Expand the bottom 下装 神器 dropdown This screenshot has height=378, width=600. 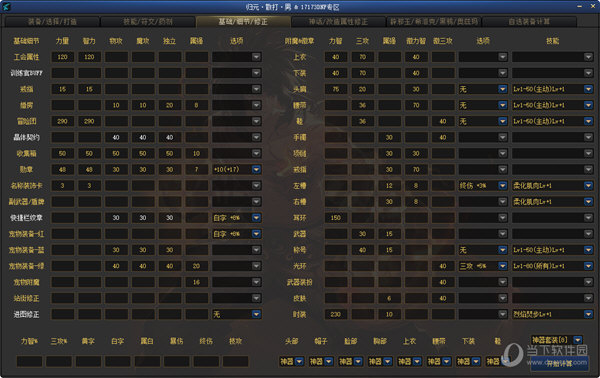476,361
